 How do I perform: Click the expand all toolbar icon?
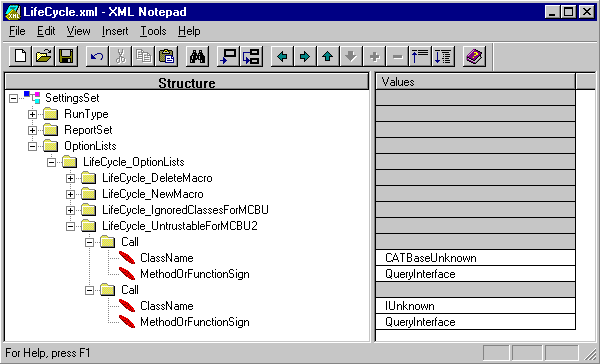tap(443, 57)
